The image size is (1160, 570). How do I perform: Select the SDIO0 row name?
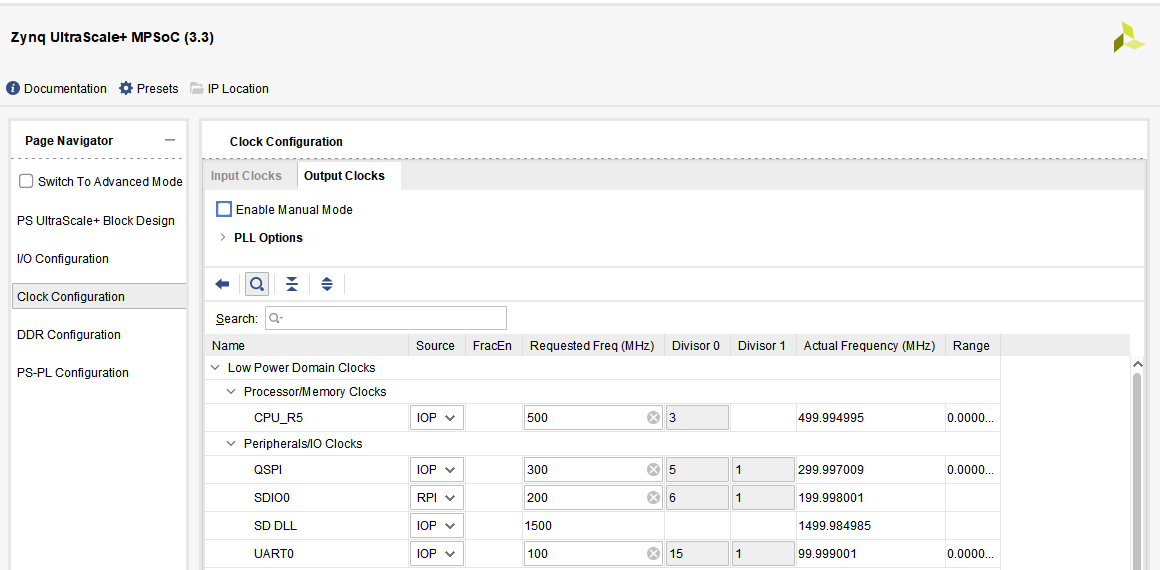click(272, 497)
